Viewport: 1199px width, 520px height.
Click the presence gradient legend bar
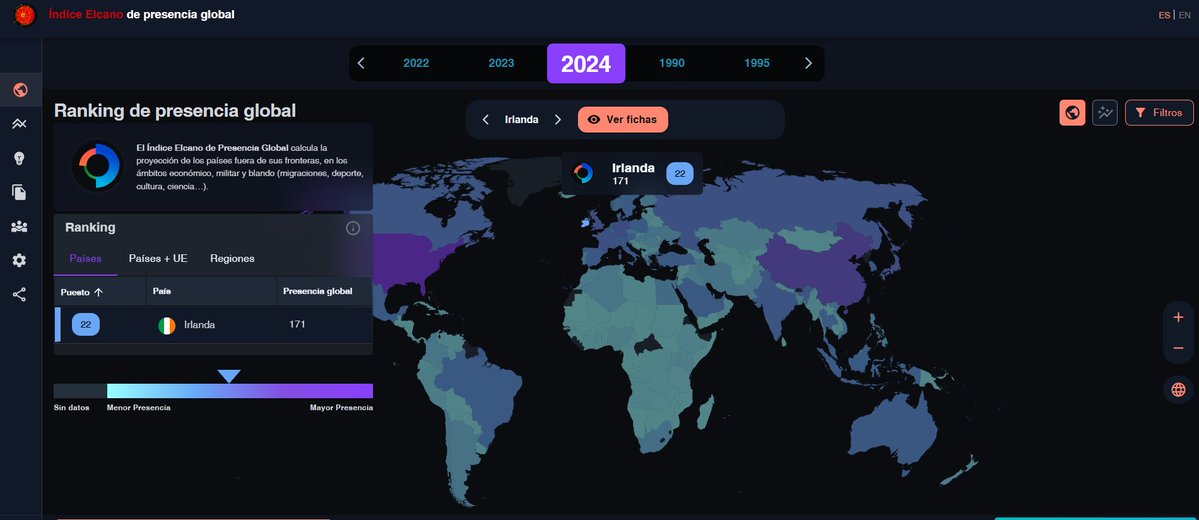(x=240, y=391)
